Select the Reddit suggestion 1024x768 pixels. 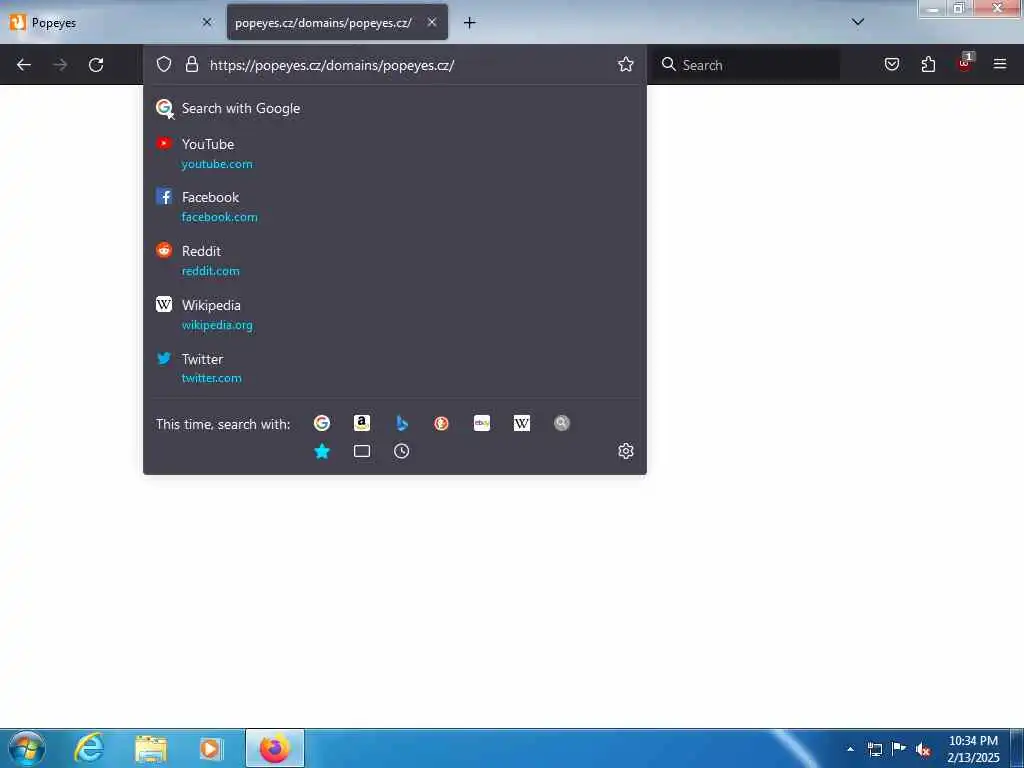pos(394,261)
